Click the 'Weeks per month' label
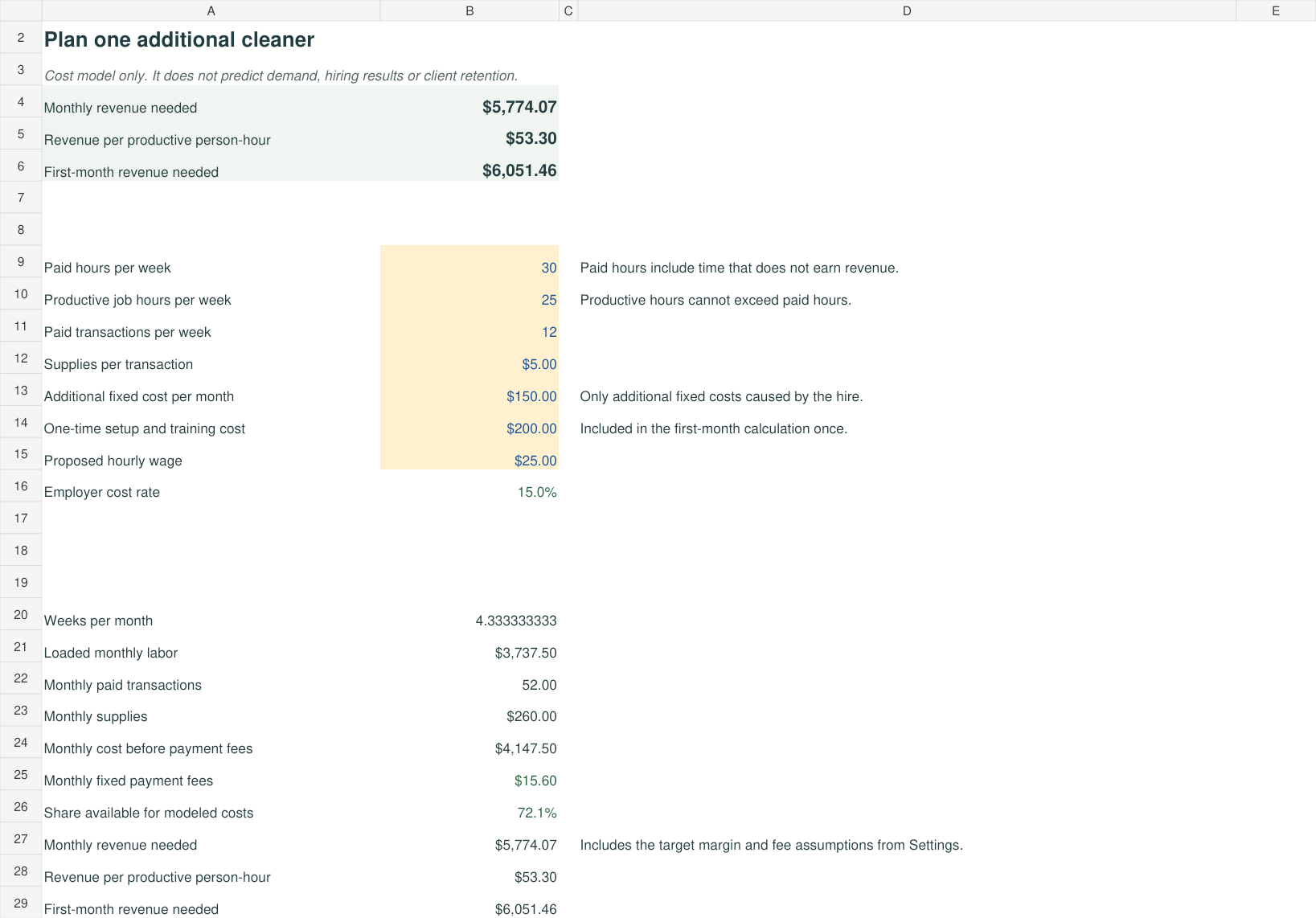 [98, 621]
